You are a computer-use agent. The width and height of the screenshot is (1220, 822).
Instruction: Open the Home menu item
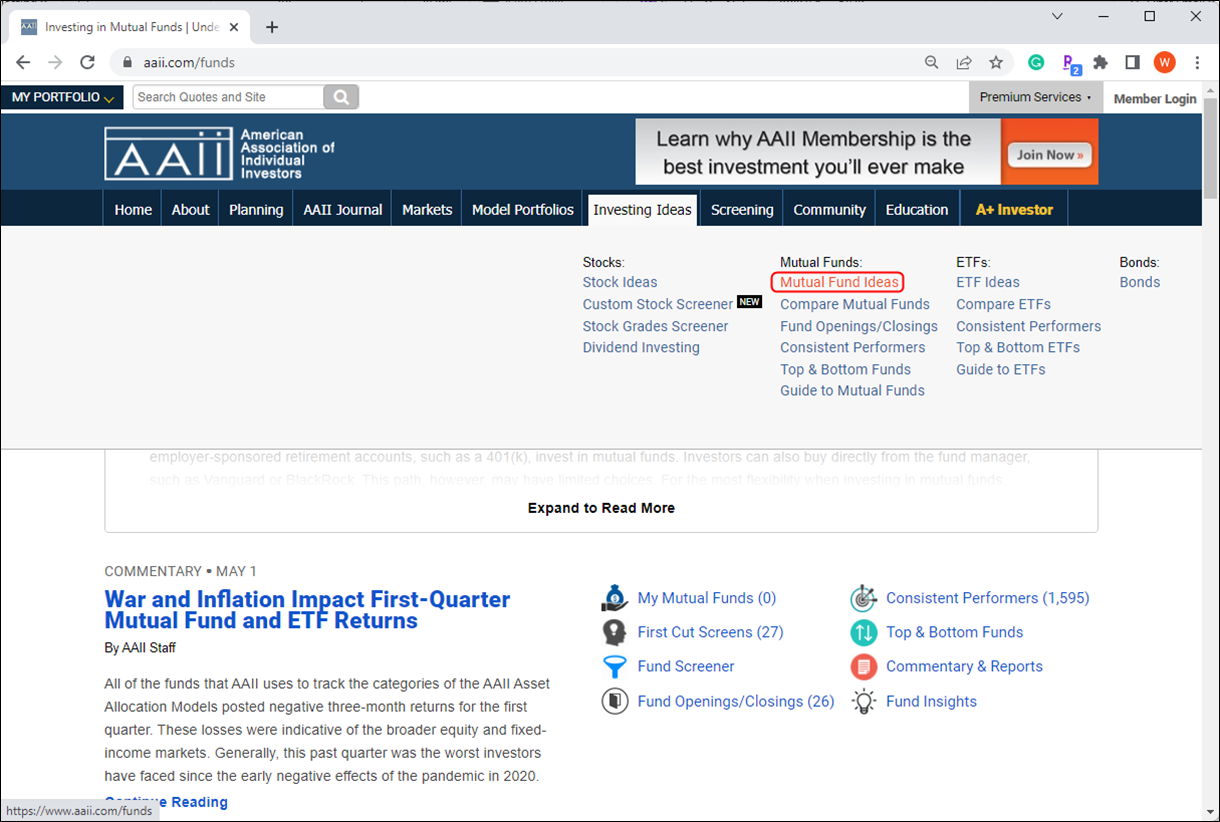click(x=133, y=209)
